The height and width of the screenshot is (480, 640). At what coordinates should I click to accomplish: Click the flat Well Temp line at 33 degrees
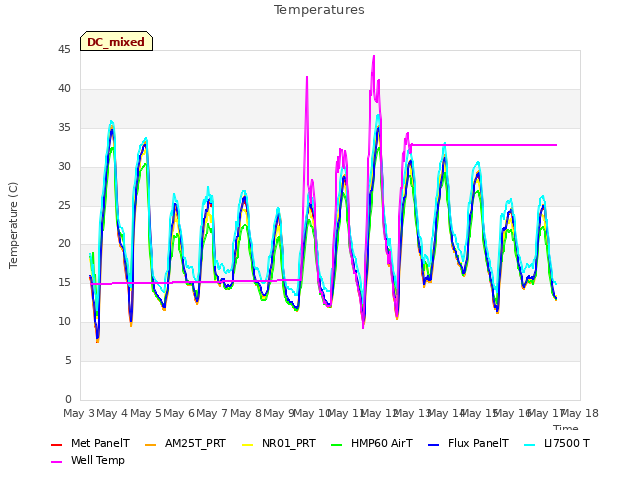point(484,145)
